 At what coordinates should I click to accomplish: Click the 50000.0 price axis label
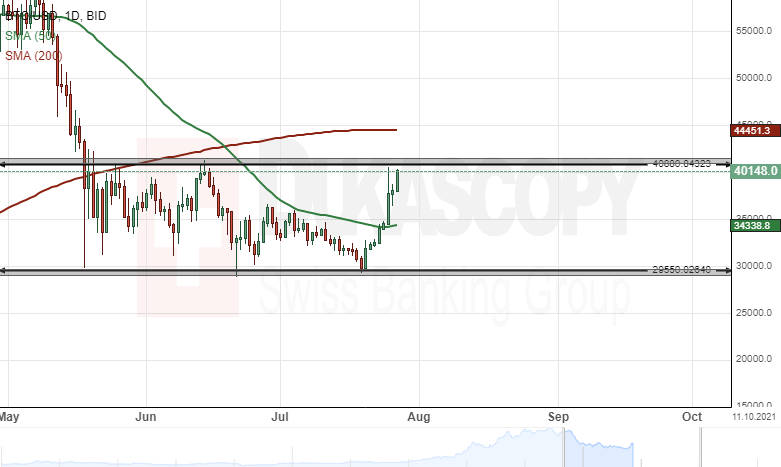754,78
